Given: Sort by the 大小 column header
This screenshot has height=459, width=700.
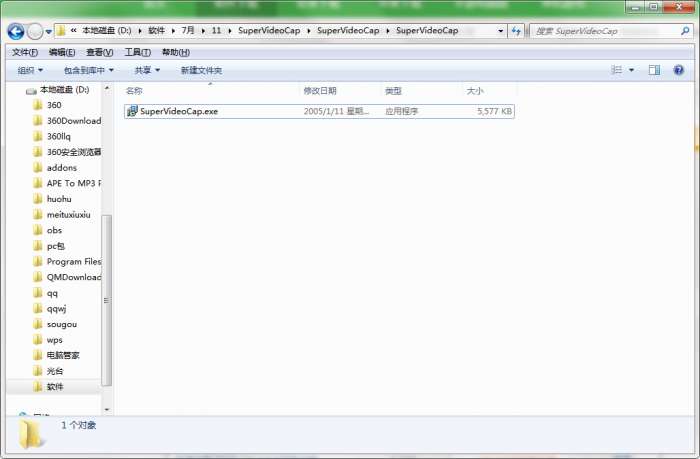Looking at the screenshot, I should [475, 91].
